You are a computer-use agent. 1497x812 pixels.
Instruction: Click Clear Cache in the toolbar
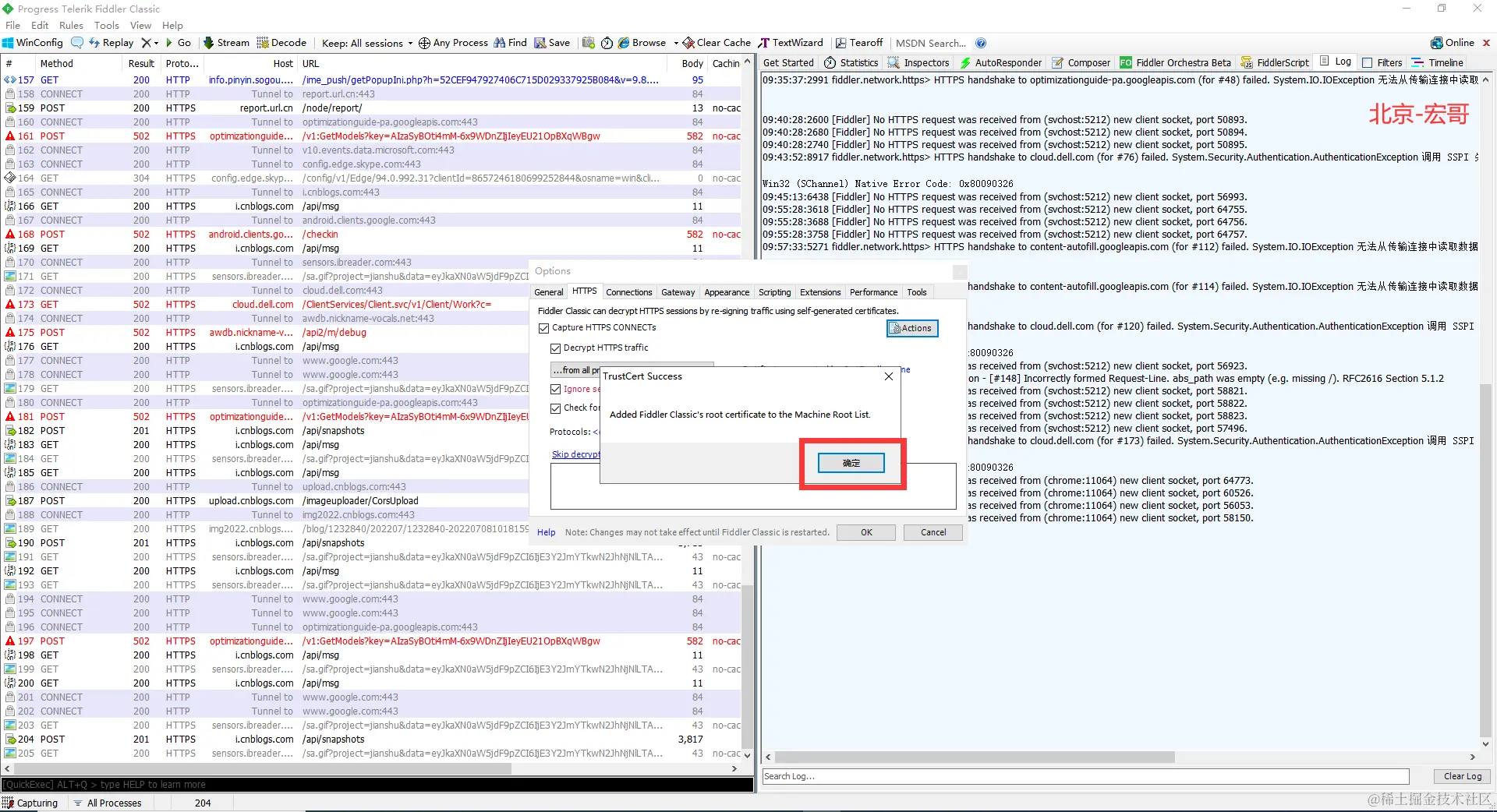717,43
